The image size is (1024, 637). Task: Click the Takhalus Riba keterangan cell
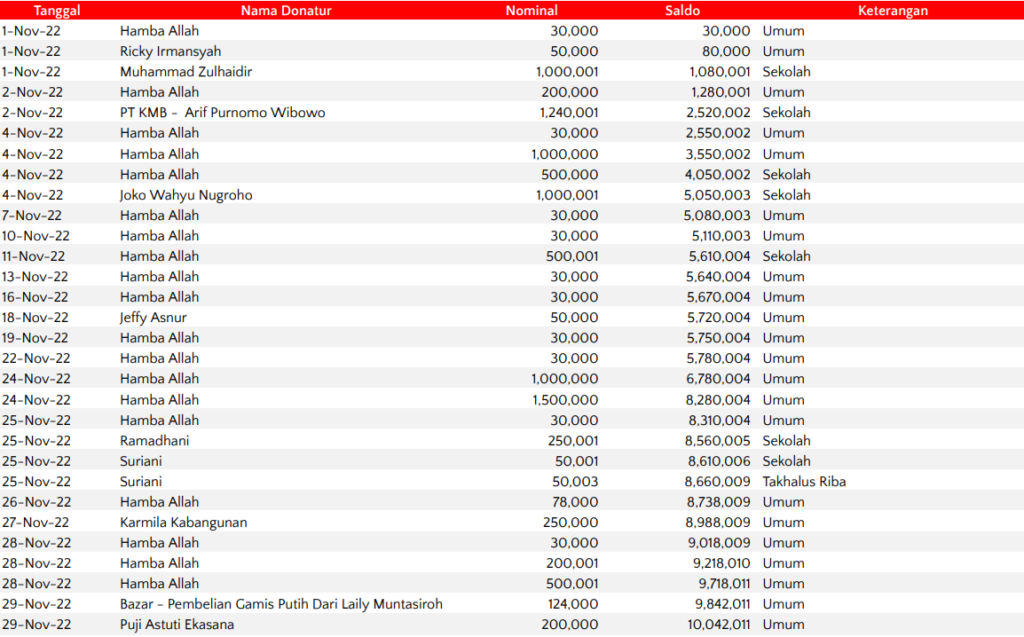tap(804, 482)
